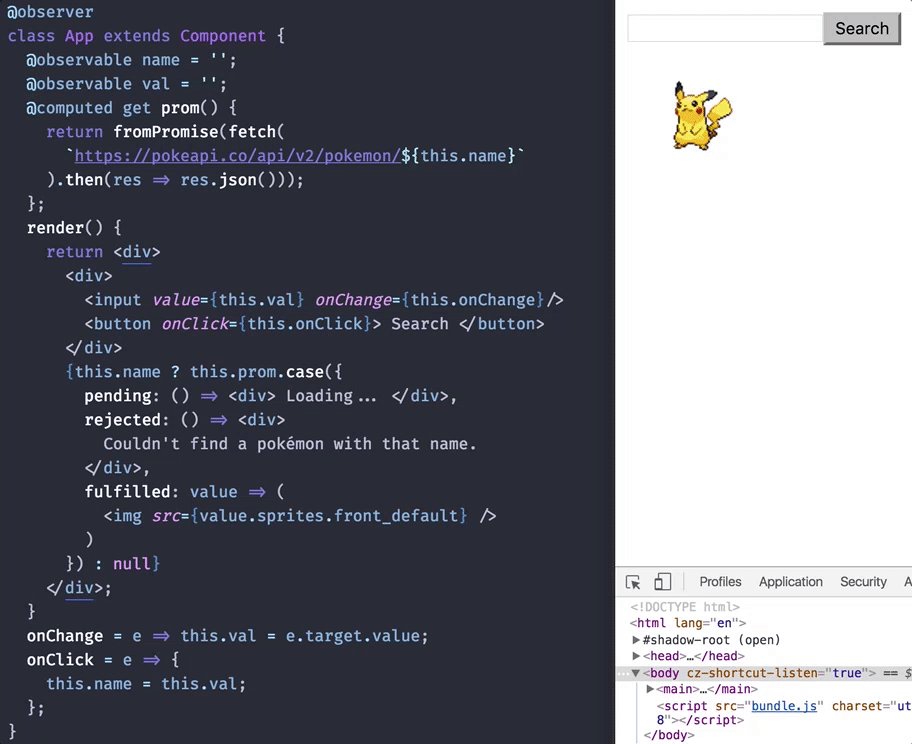The height and width of the screenshot is (744, 912).
Task: Open the Security tab in DevTools
Action: (863, 582)
